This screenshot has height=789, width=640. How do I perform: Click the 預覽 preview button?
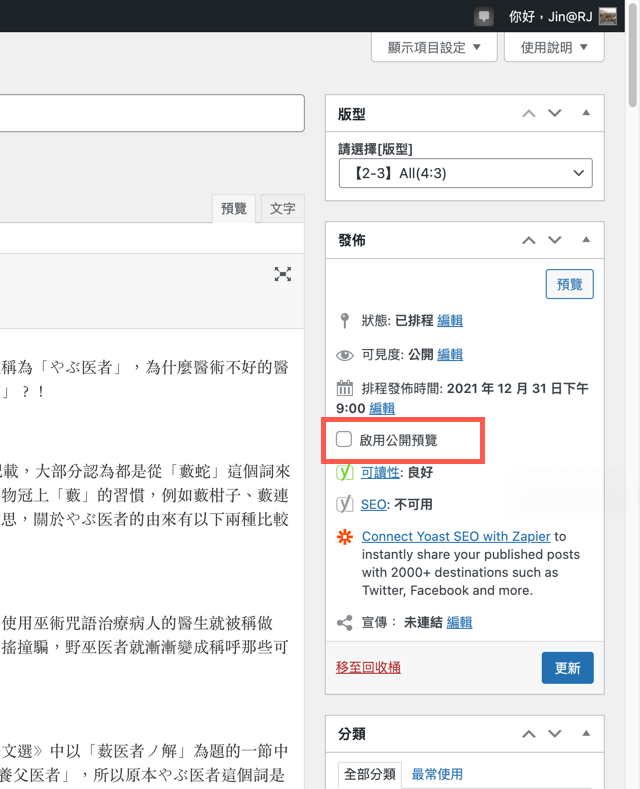coord(570,284)
